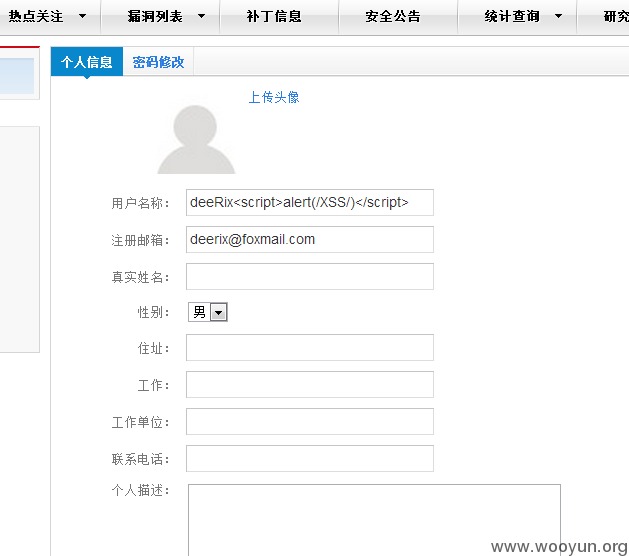Click the default avatar placeholder image
This screenshot has width=629, height=556.
pyautogui.click(x=196, y=139)
